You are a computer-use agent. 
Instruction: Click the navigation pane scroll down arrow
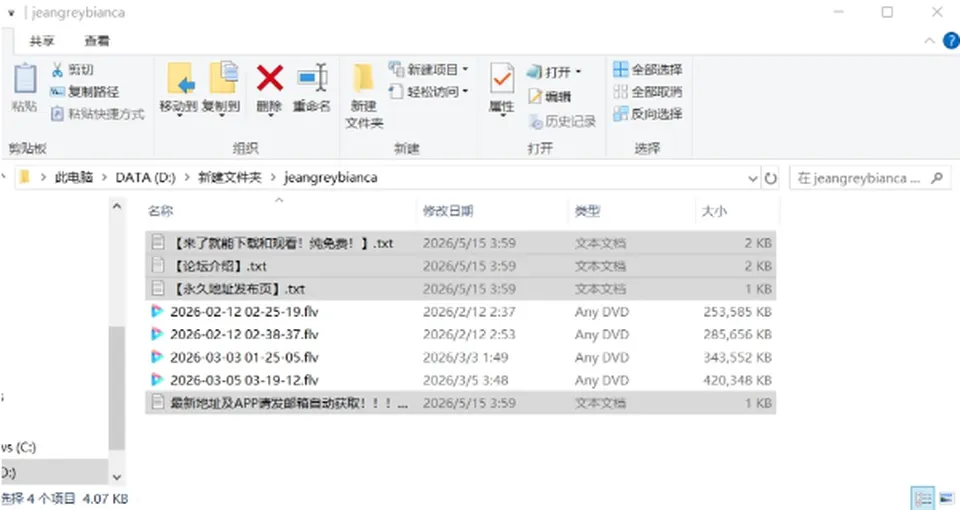[116, 477]
